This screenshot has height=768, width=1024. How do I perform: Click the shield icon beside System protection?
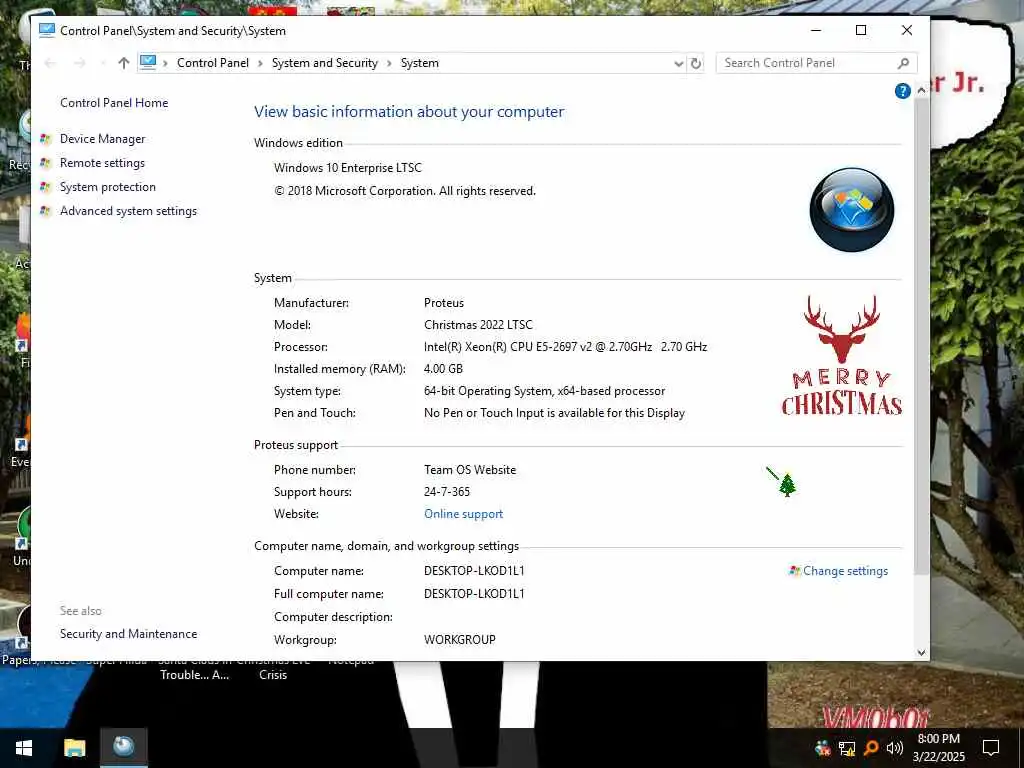coord(45,187)
